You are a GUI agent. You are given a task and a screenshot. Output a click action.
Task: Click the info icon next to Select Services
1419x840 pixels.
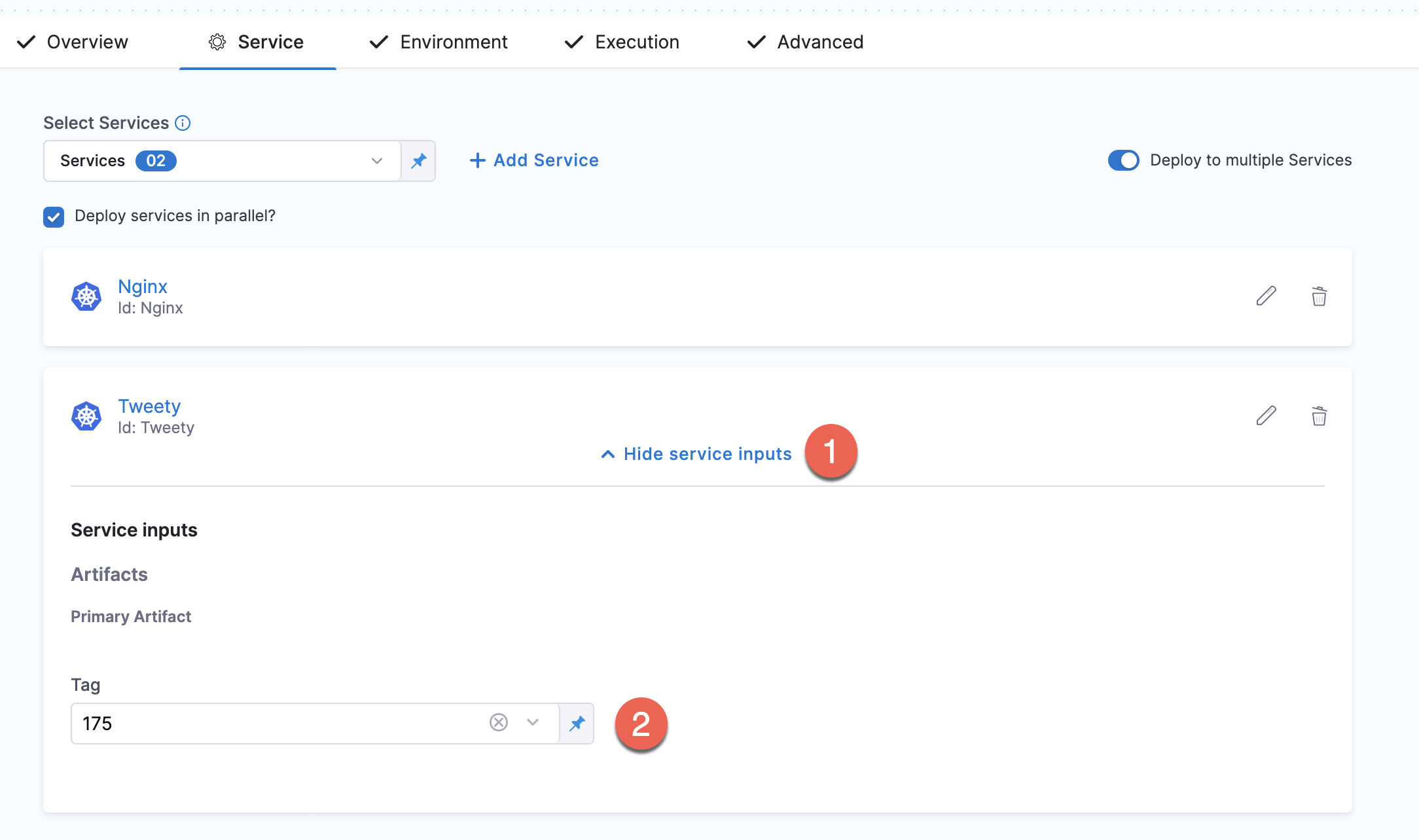point(183,123)
